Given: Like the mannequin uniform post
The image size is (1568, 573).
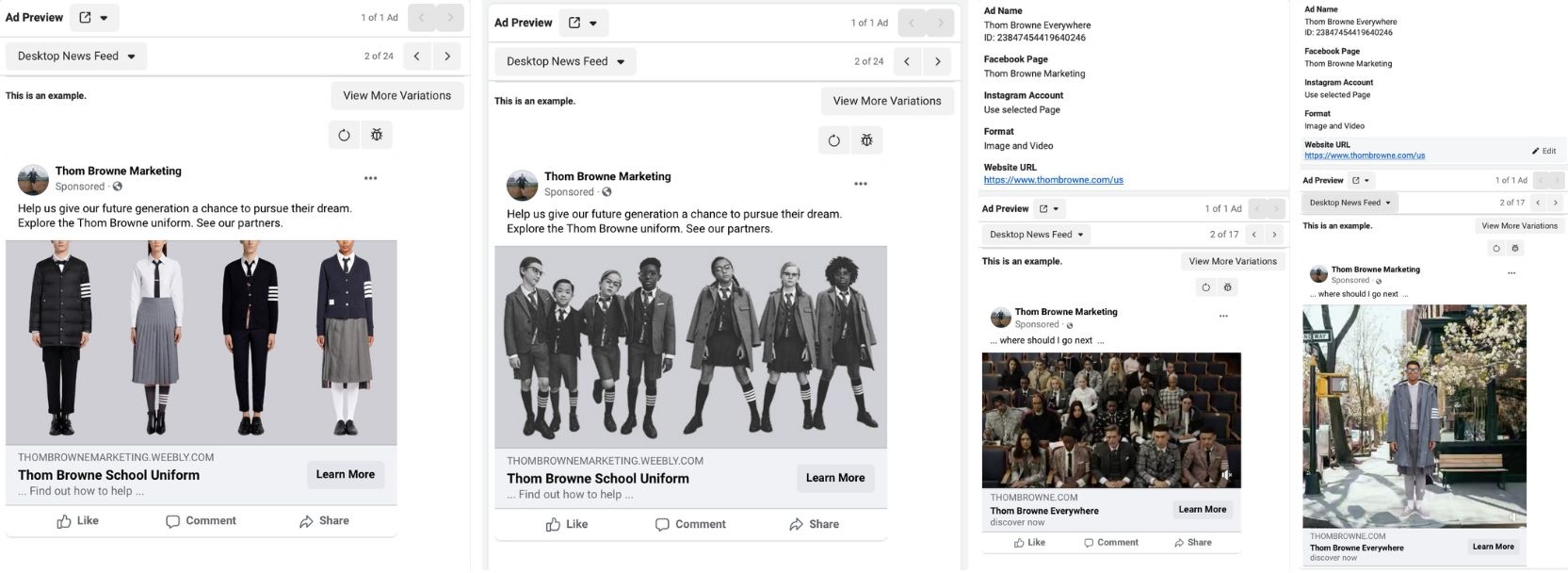Looking at the screenshot, I should pyautogui.click(x=77, y=521).
